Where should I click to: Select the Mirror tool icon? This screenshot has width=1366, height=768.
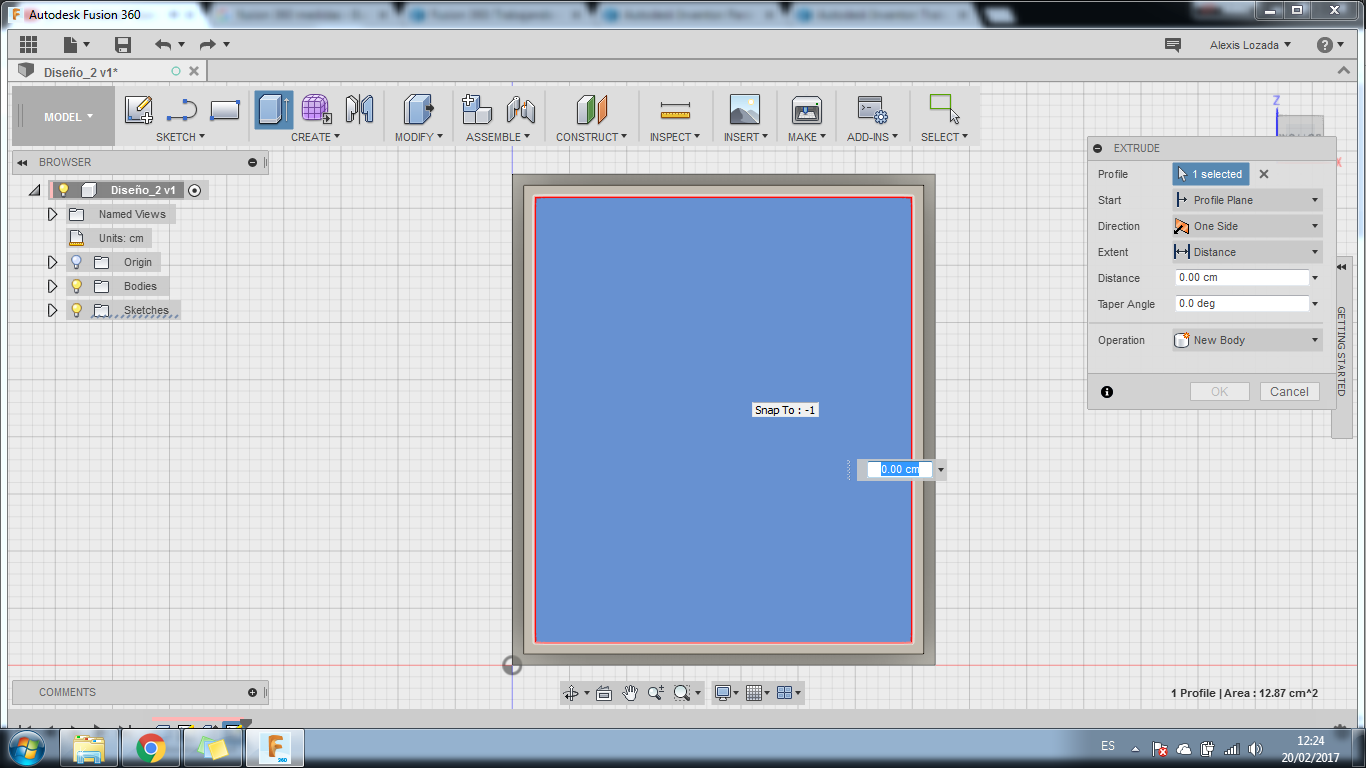pos(359,110)
